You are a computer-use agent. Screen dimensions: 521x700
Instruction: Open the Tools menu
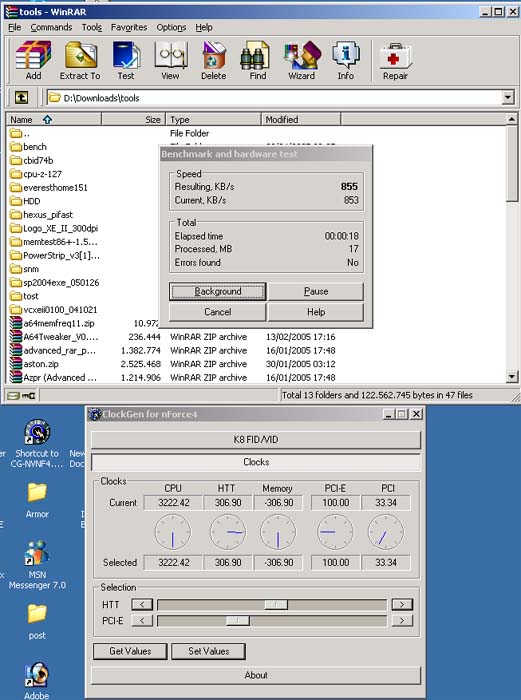[x=92, y=27]
